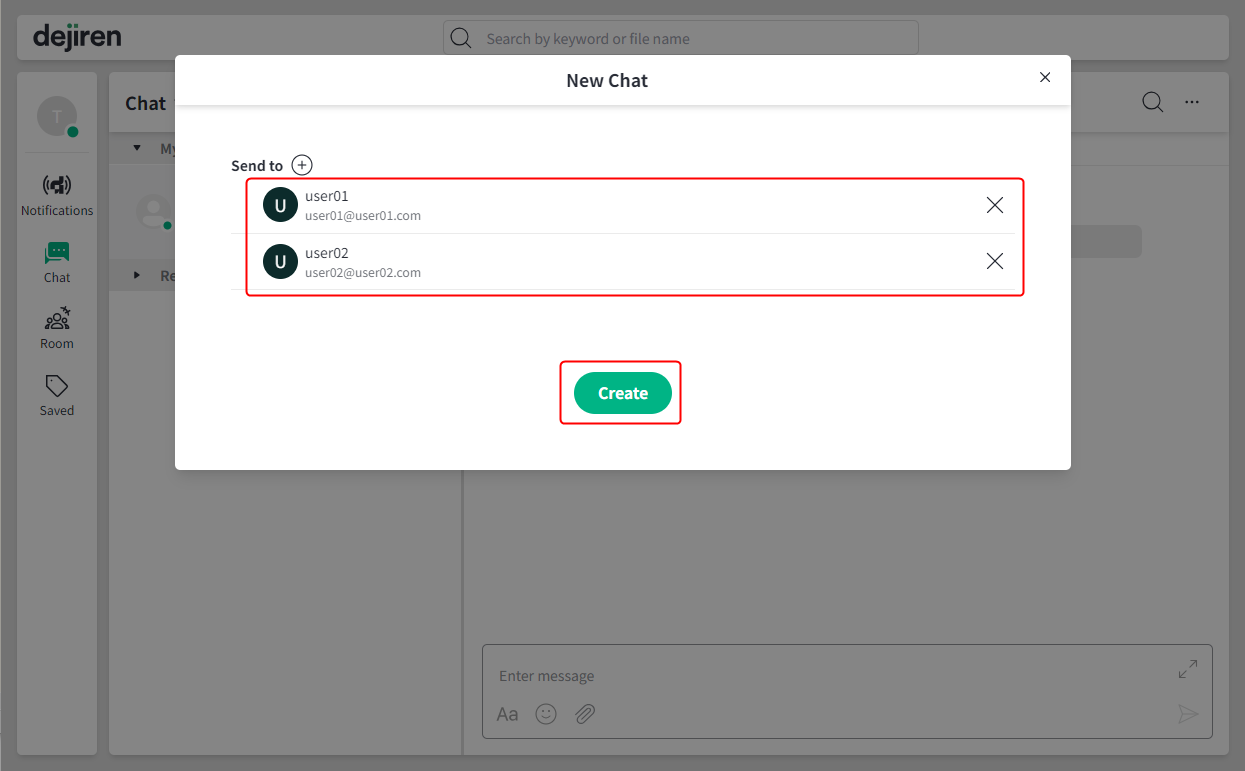Image resolution: width=1245 pixels, height=771 pixels.
Task: Click the Enter message text field
Action: click(x=830, y=676)
